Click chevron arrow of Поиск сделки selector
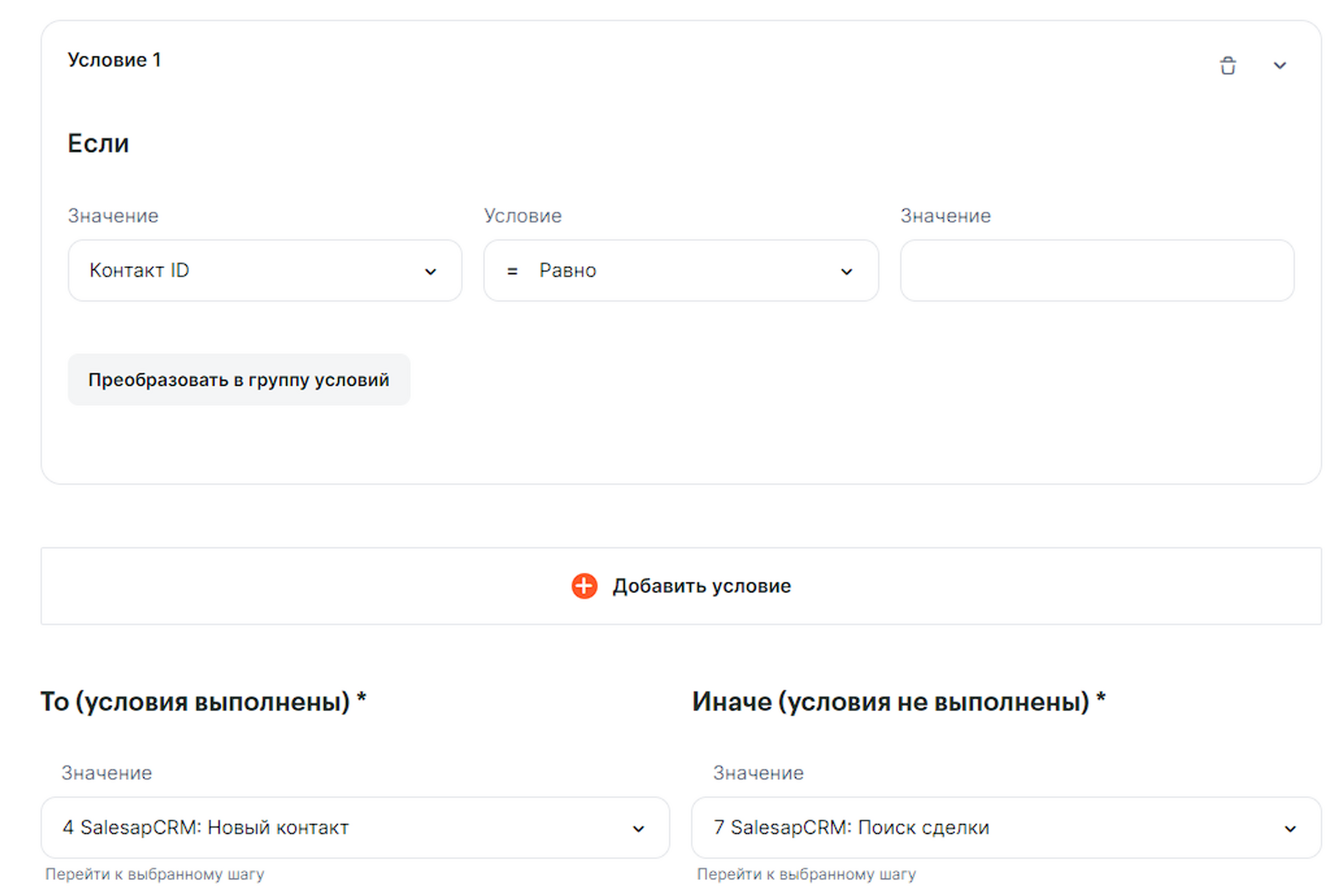1340x896 pixels. tap(1290, 828)
